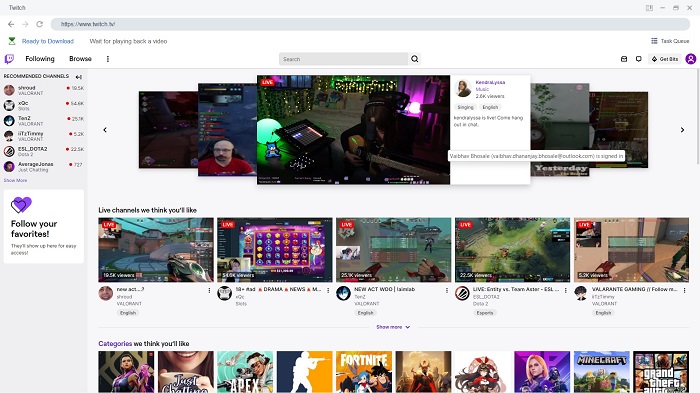This screenshot has width=700, height=393.
Task: Open the user profile avatar menu
Action: click(x=691, y=59)
